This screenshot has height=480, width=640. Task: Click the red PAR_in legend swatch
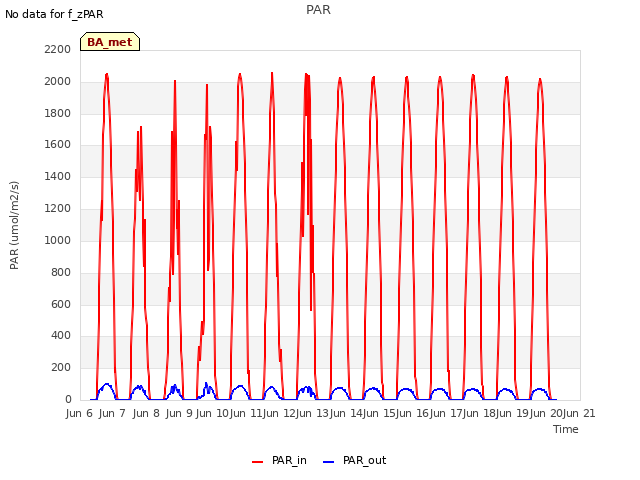(x=258, y=462)
